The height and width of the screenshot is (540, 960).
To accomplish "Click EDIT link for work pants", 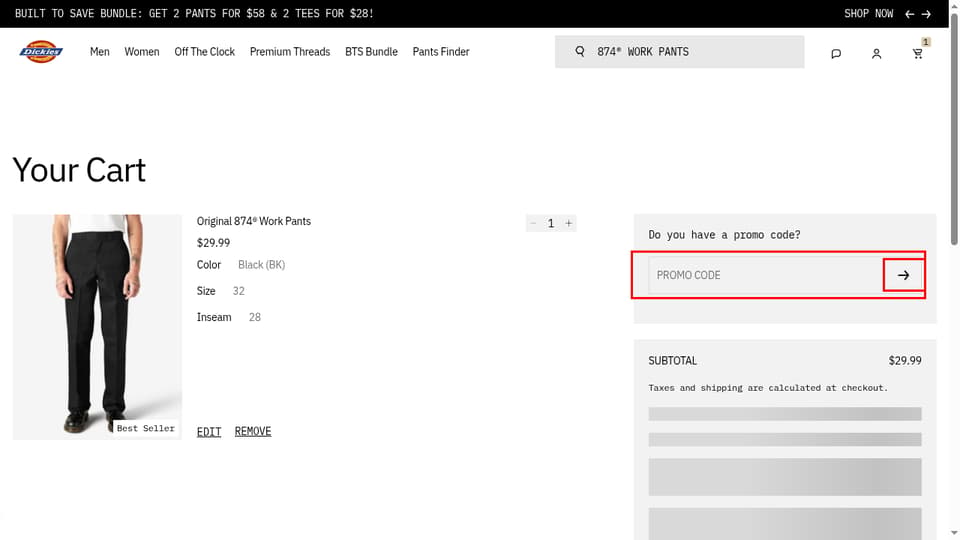I will pyautogui.click(x=209, y=432).
